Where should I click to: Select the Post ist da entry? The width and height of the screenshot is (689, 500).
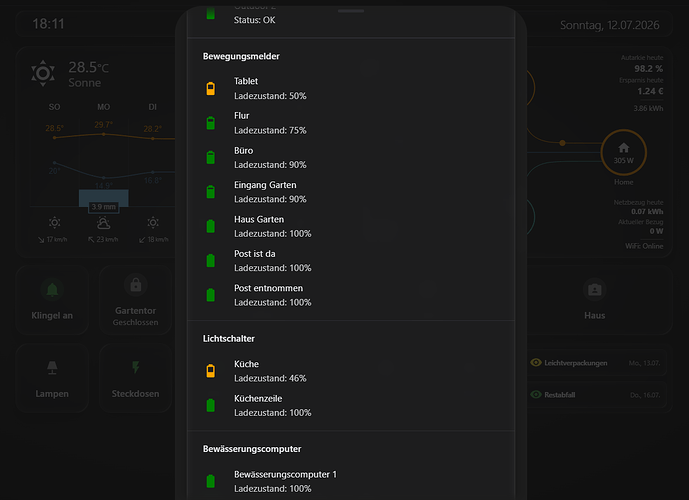coord(351,261)
